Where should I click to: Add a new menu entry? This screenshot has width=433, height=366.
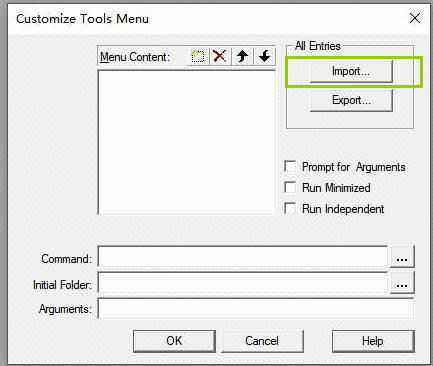(198, 56)
